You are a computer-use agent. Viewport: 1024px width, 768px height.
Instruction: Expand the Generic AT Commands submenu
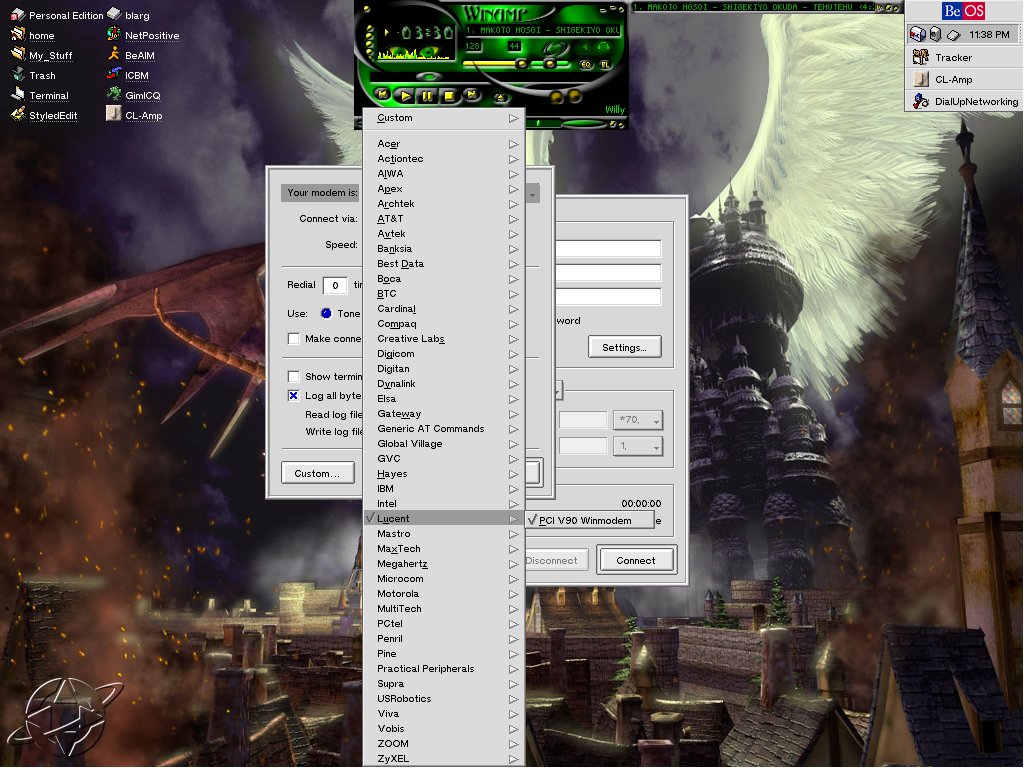[444, 429]
